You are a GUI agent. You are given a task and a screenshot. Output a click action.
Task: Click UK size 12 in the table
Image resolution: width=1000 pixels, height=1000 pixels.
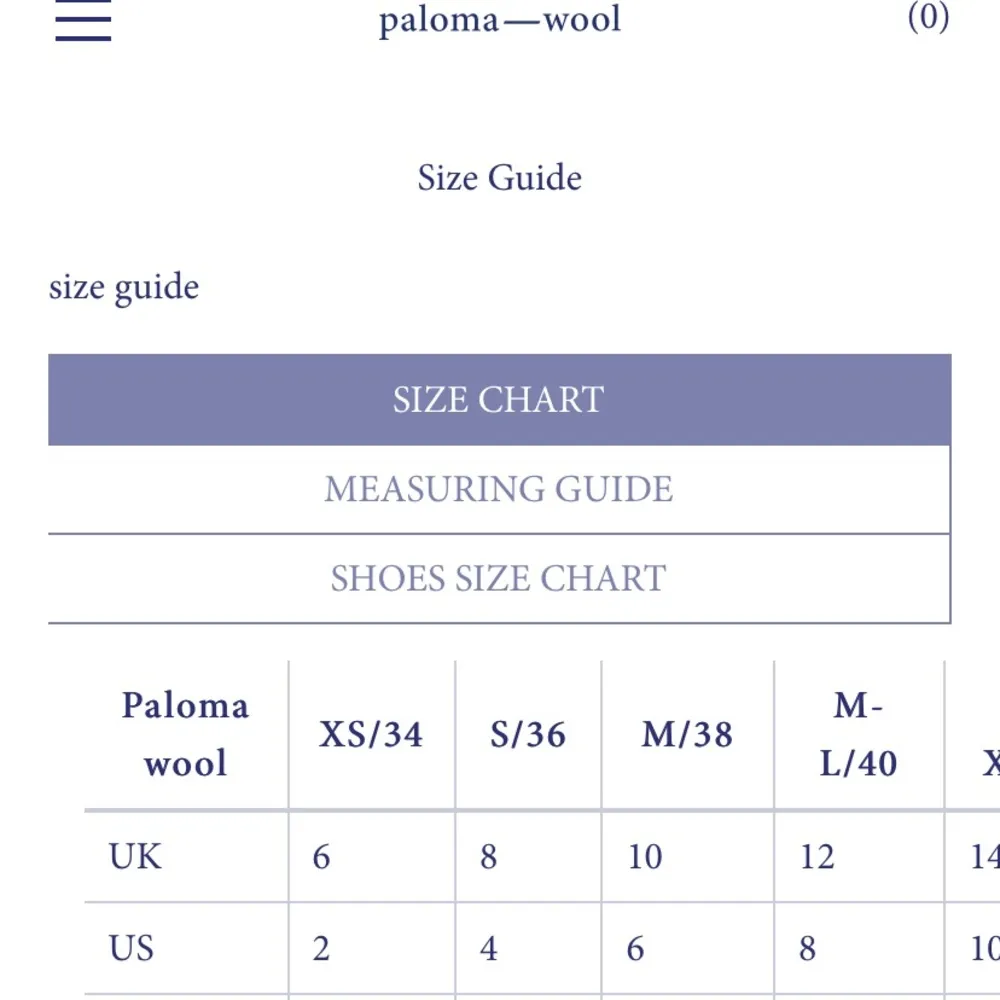[x=817, y=857]
